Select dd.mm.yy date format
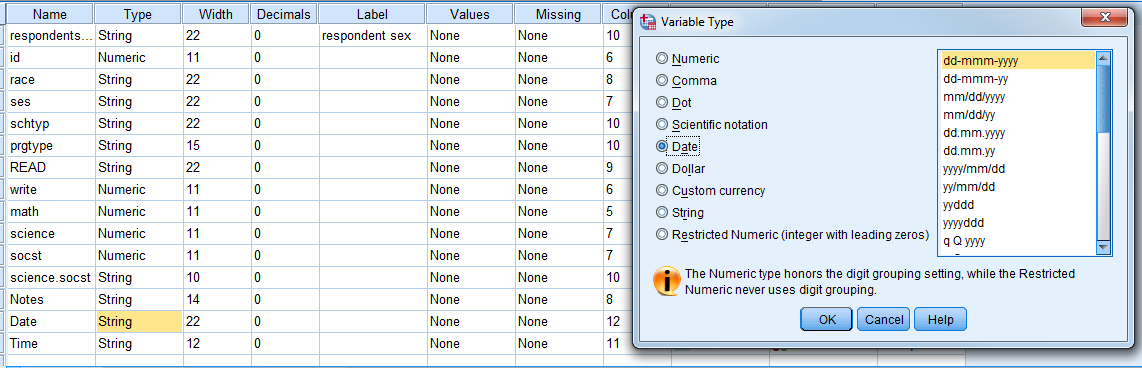Viewport: 1142px width, 368px height. pos(1018,152)
